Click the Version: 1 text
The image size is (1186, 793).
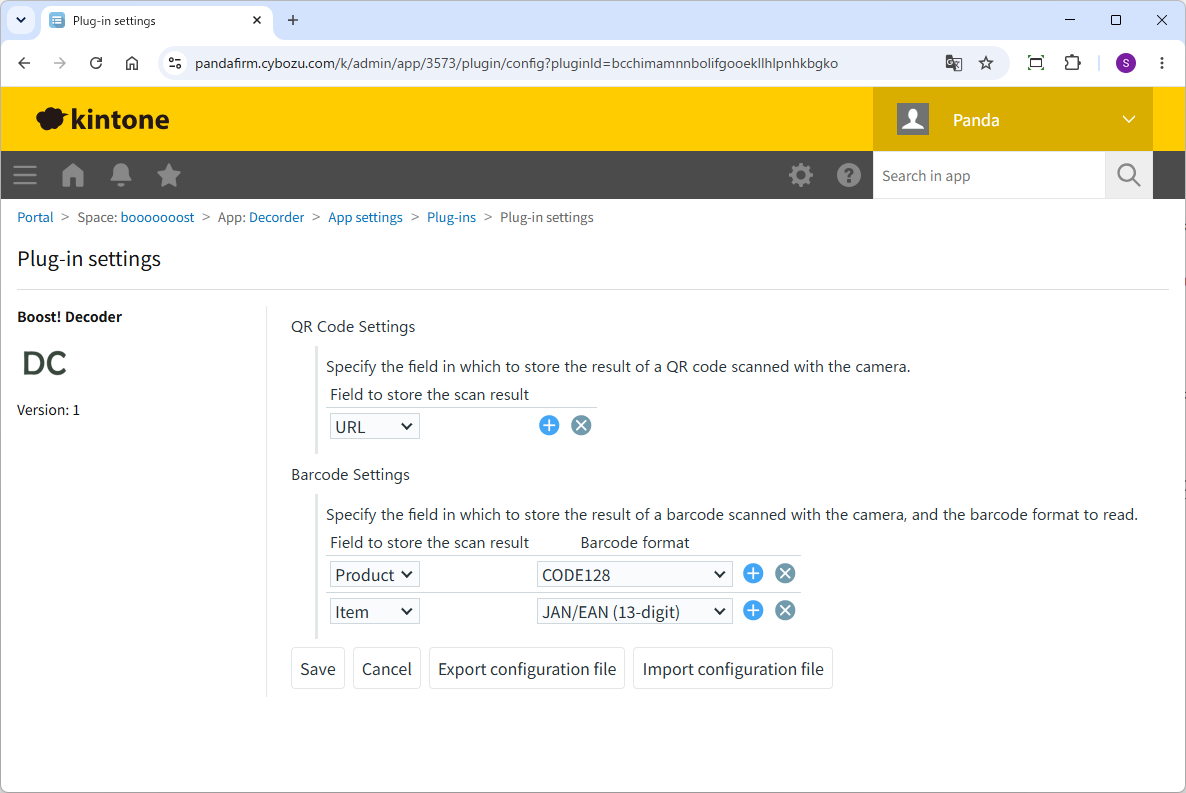[48, 410]
